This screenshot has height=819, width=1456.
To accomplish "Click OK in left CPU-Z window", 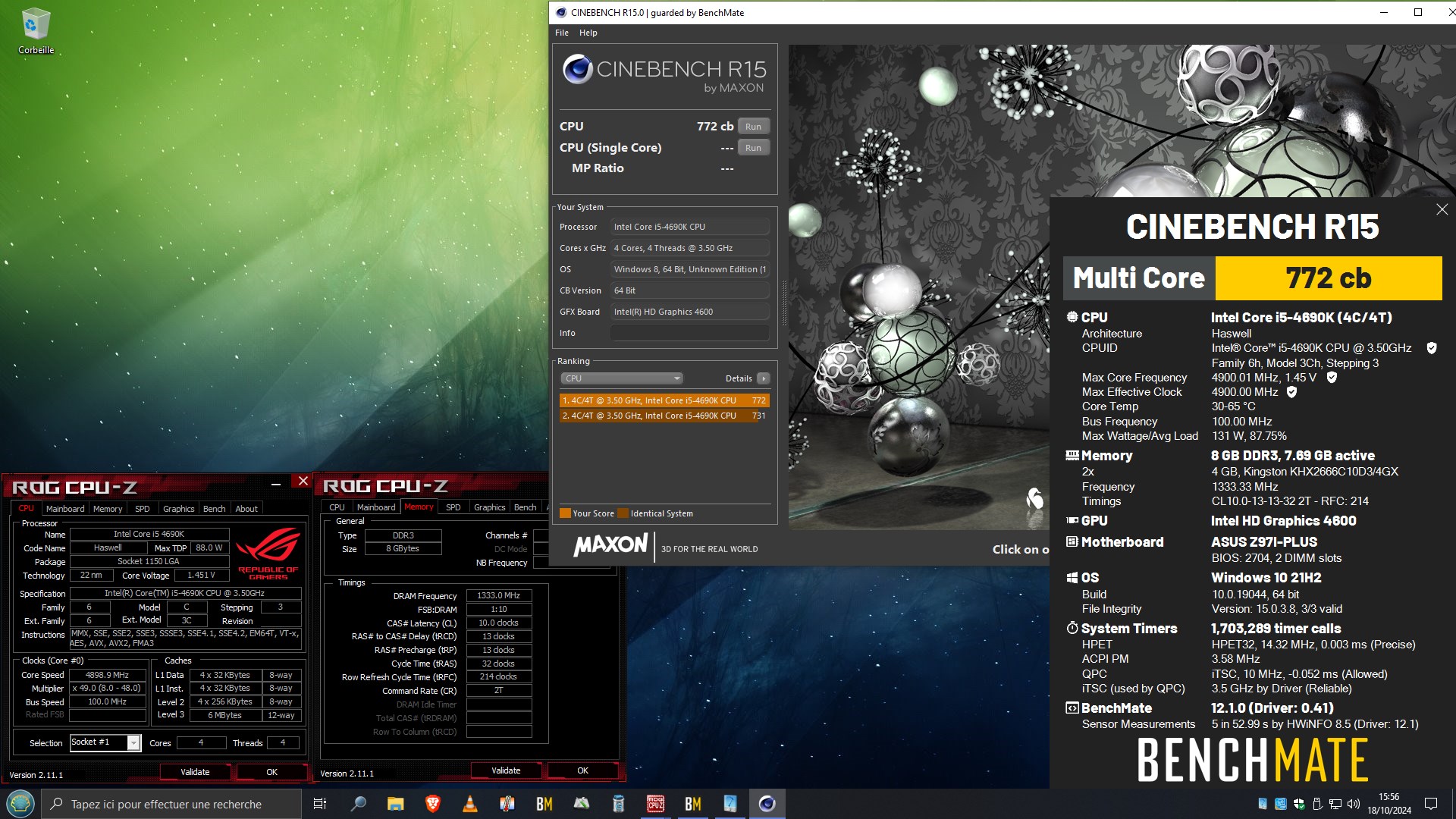I will 271,772.
